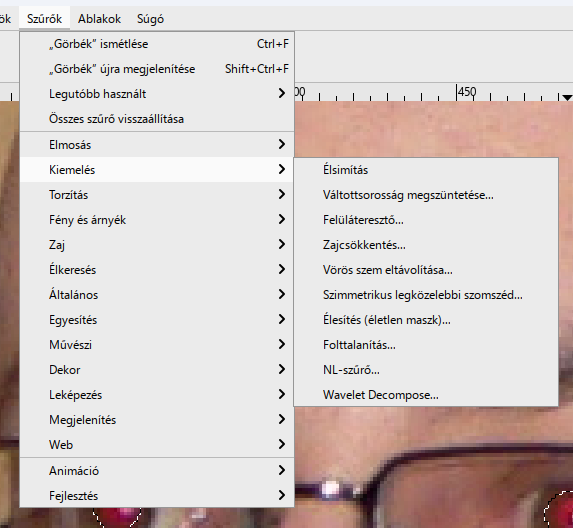The width and height of the screenshot is (573, 528).
Task: Select Wavelet Decompose filter
Action: [426, 395]
